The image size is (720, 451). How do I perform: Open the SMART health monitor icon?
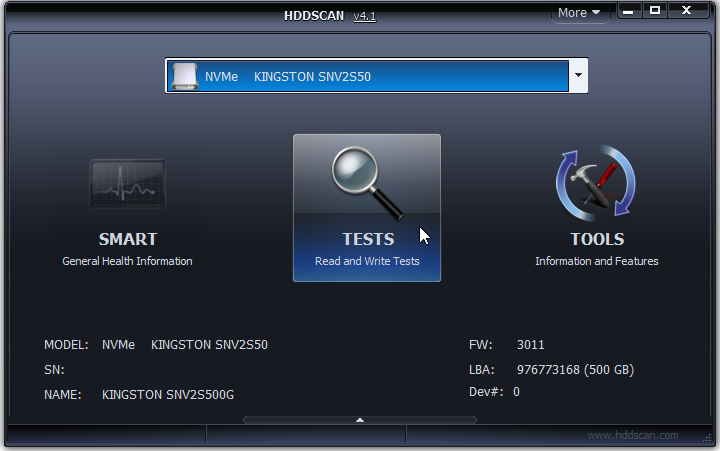pyautogui.click(x=127, y=184)
